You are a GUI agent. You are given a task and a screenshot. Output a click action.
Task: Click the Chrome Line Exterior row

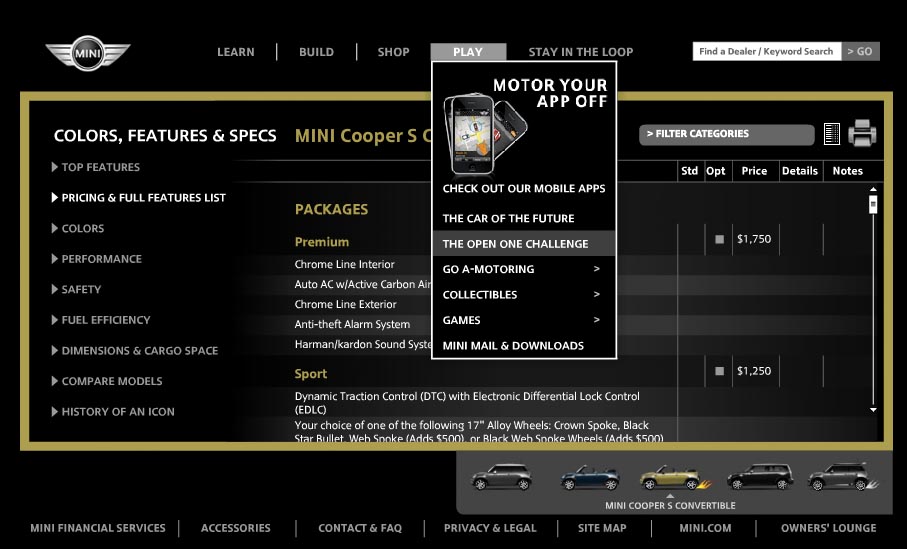pyautogui.click(x=345, y=304)
